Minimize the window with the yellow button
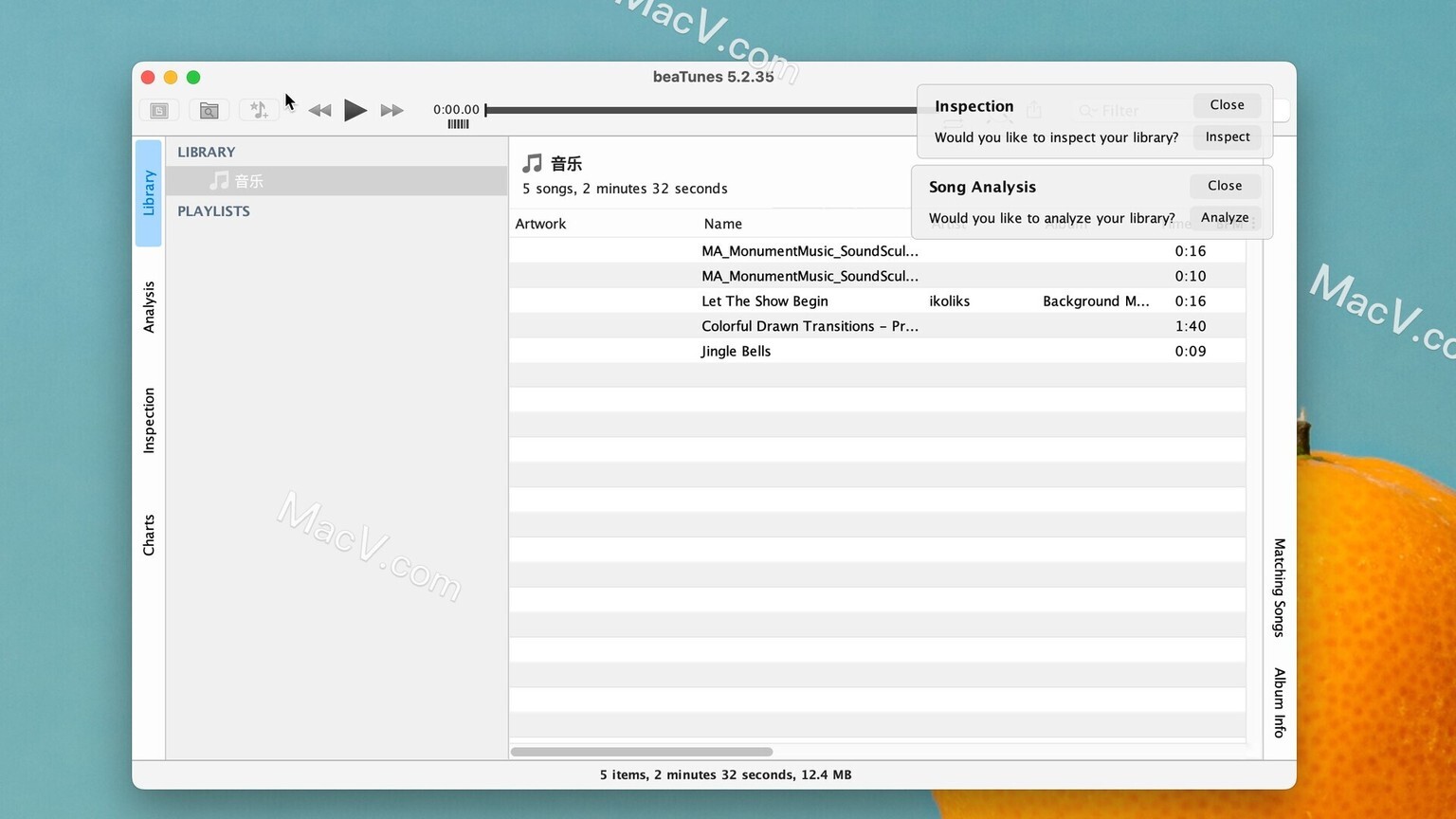 tap(171, 78)
